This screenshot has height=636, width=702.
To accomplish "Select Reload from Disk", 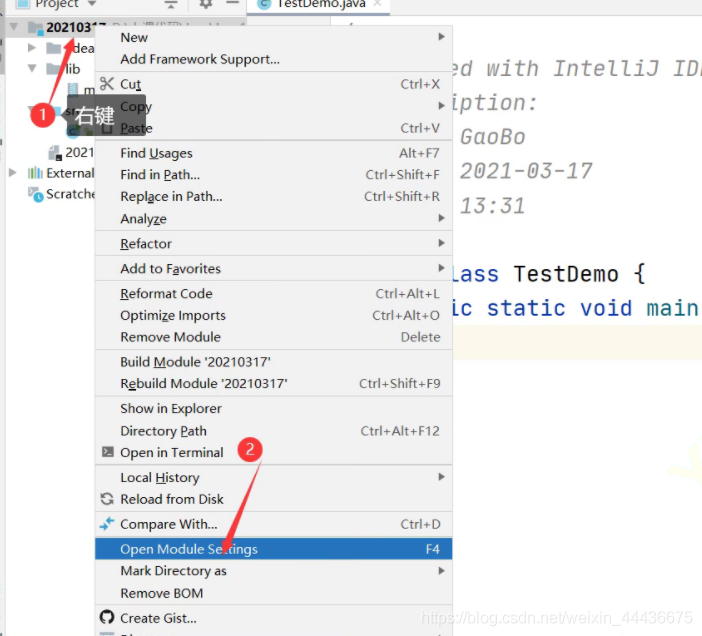I will click(x=274, y=499).
